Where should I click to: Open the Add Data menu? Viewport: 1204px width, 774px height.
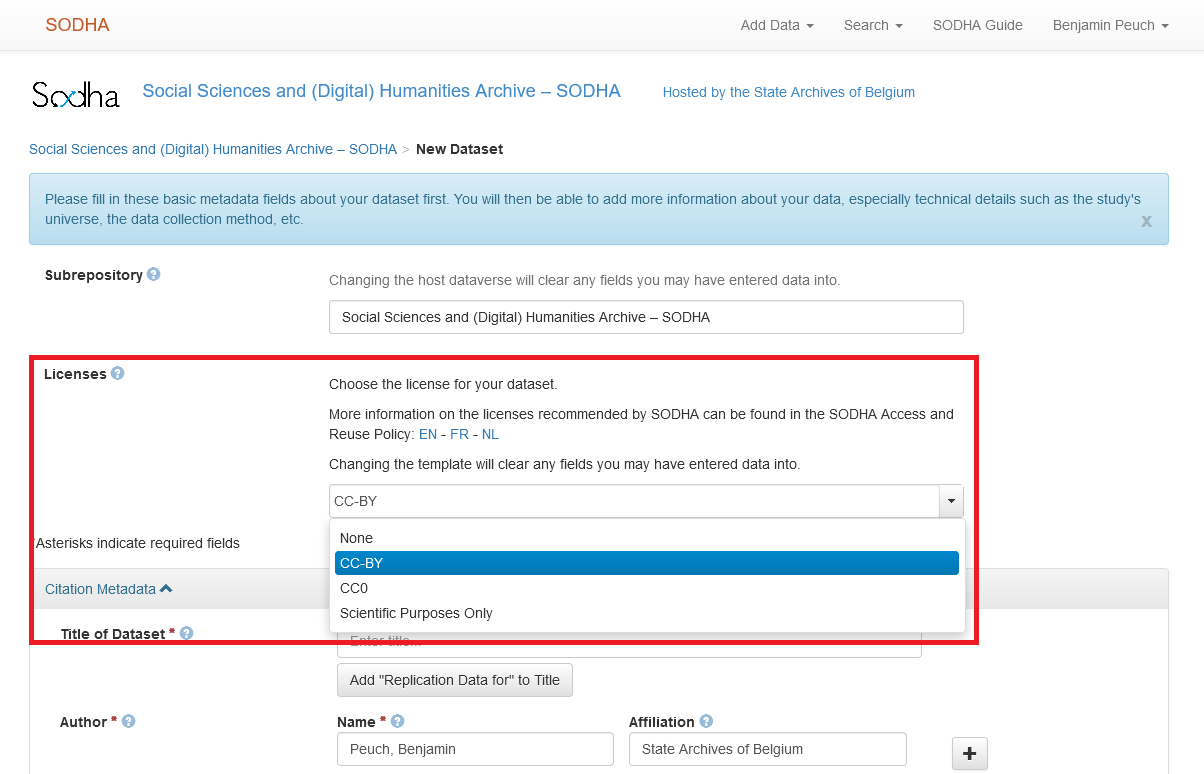pos(777,25)
